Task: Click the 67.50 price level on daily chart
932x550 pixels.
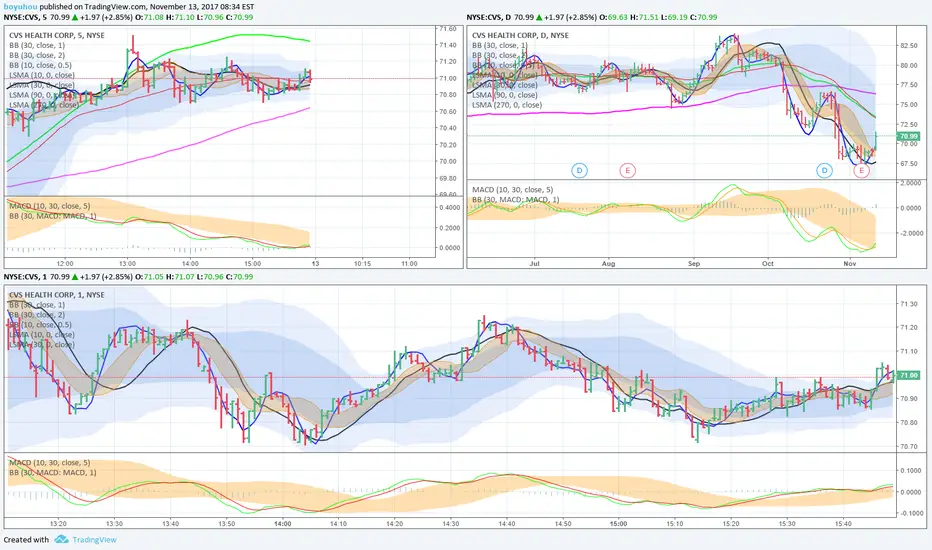Action: click(909, 163)
